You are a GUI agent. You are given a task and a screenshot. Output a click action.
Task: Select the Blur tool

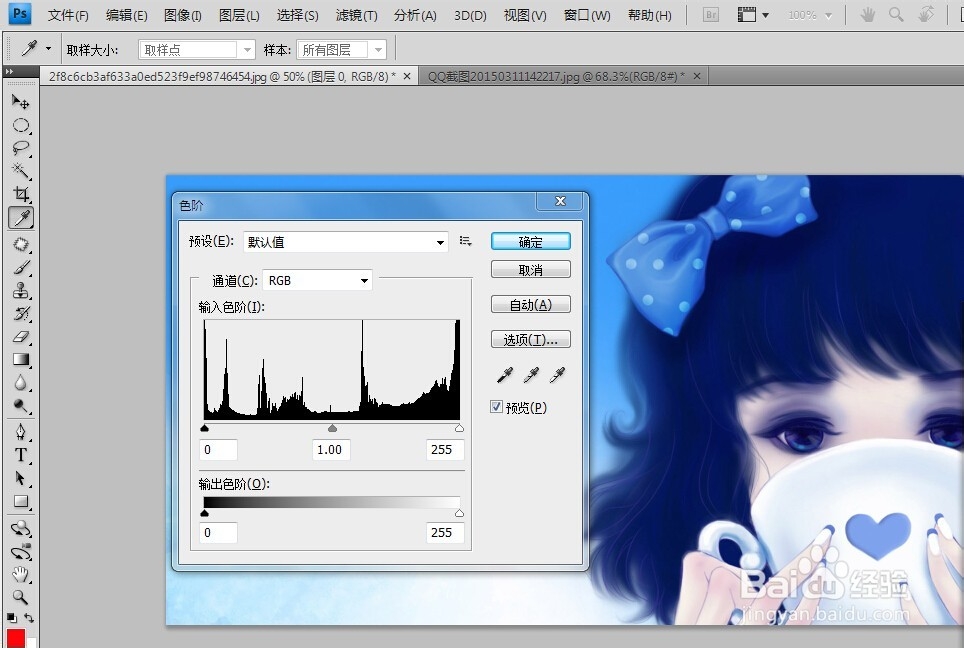coord(20,383)
